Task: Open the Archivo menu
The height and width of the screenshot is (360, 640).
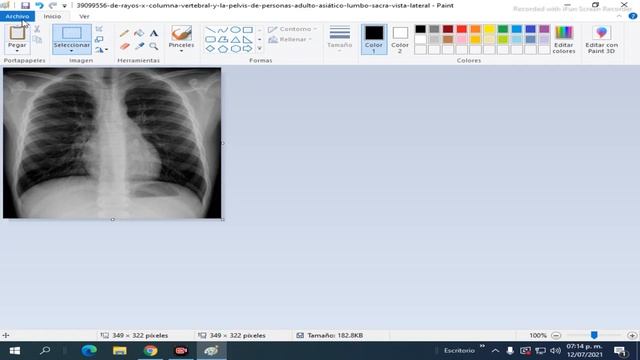Action: click(17, 16)
